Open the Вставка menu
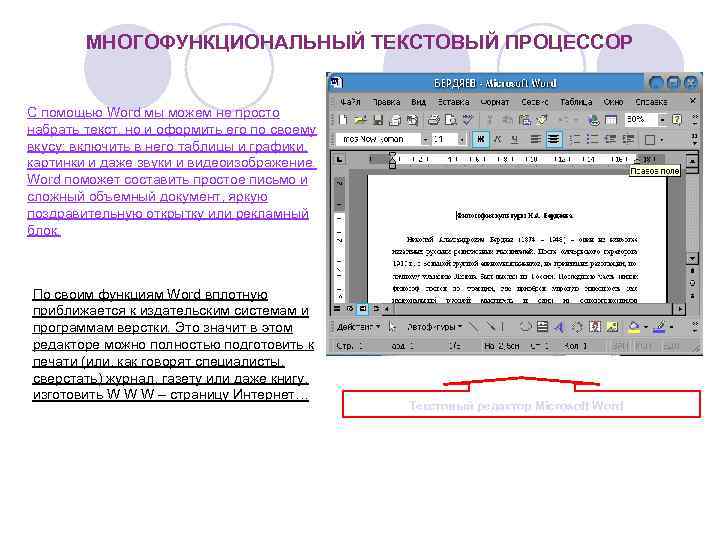The width and height of the screenshot is (720, 540). (453, 102)
